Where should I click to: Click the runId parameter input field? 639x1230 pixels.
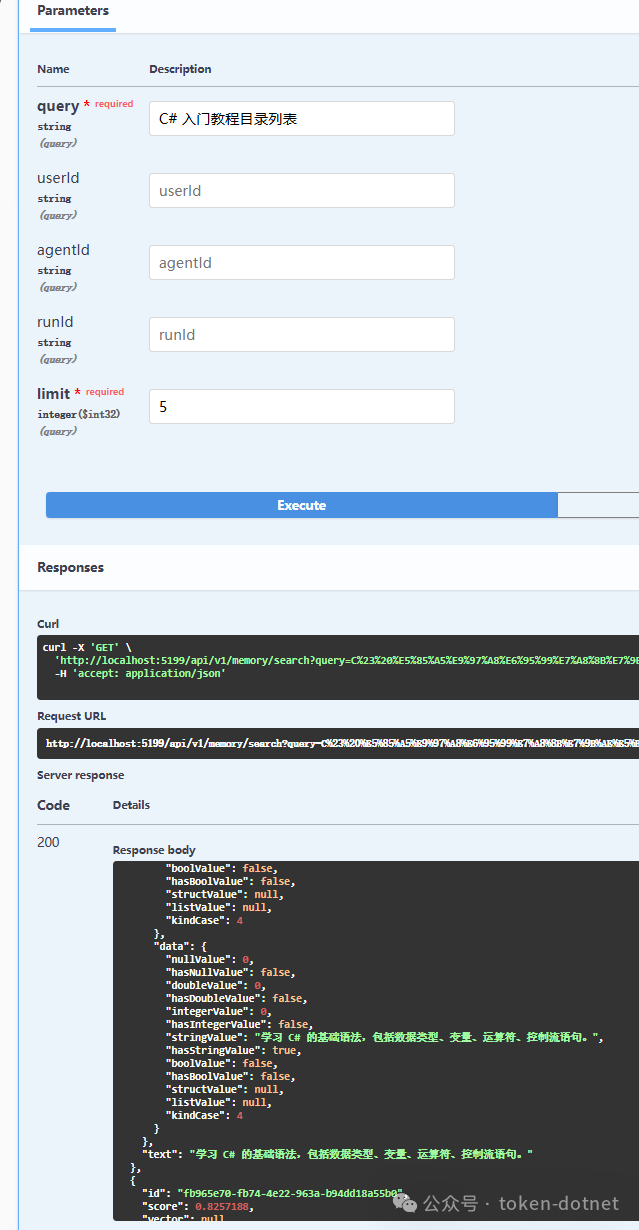300,334
